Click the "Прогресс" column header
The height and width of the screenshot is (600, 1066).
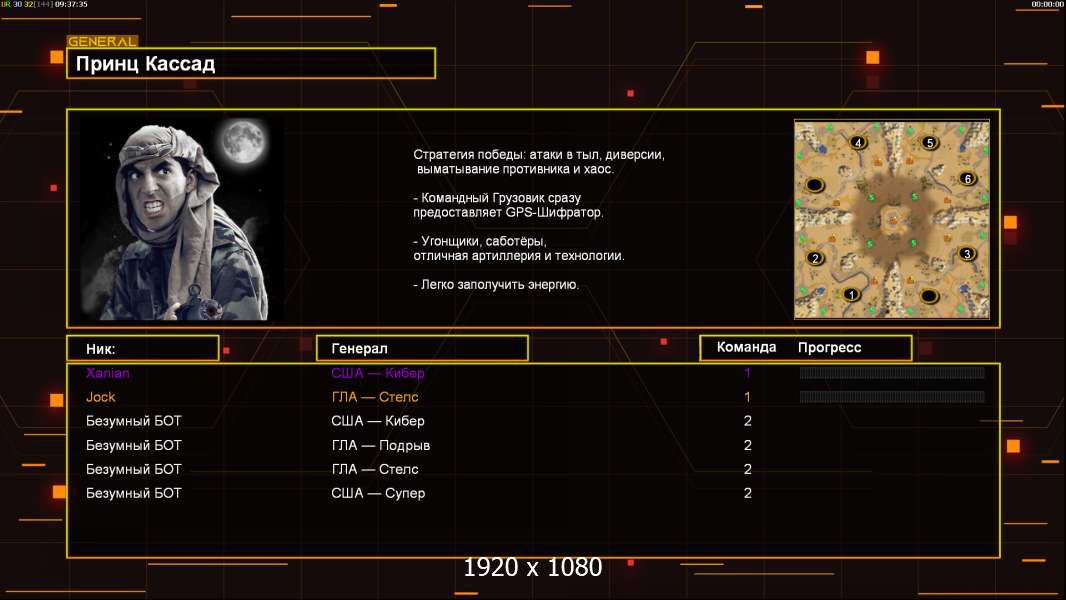coord(829,347)
